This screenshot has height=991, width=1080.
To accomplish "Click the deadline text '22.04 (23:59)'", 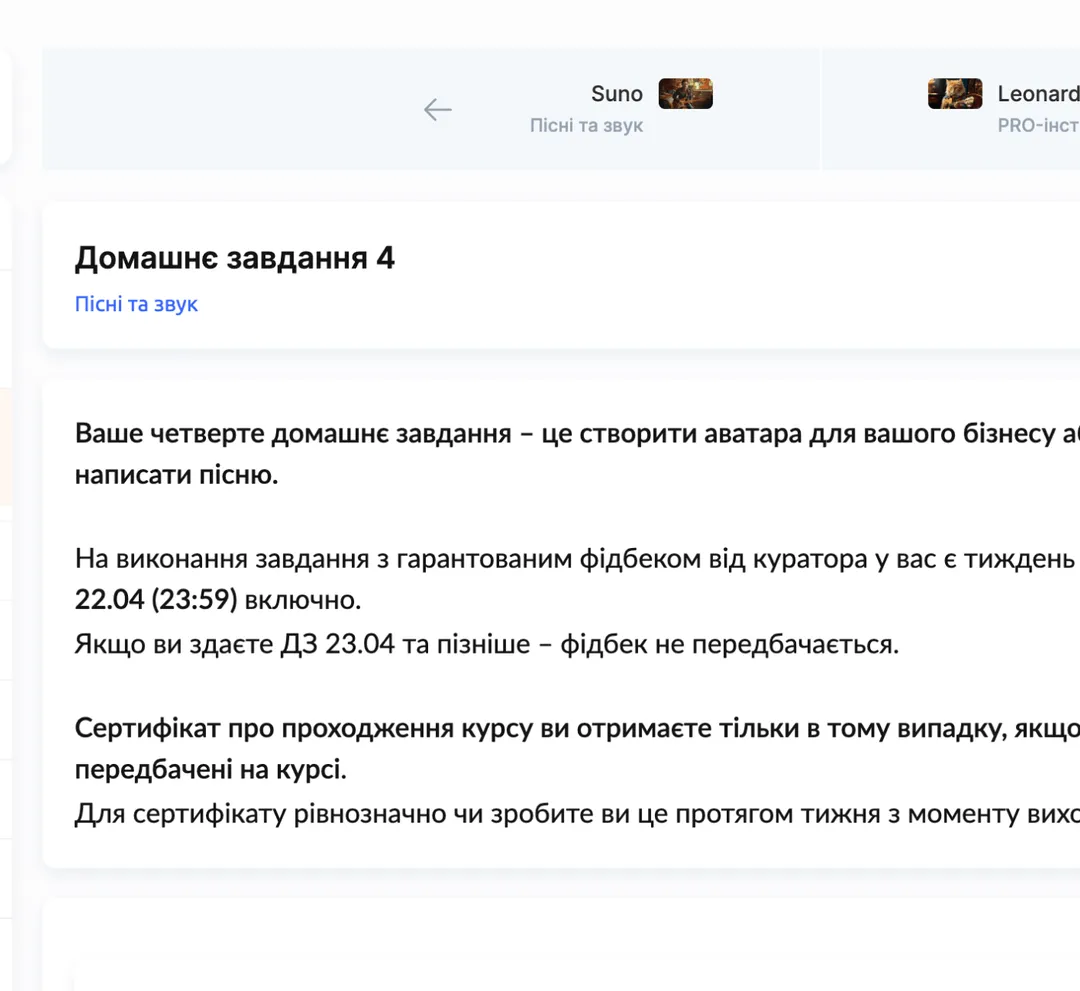I will [156, 600].
